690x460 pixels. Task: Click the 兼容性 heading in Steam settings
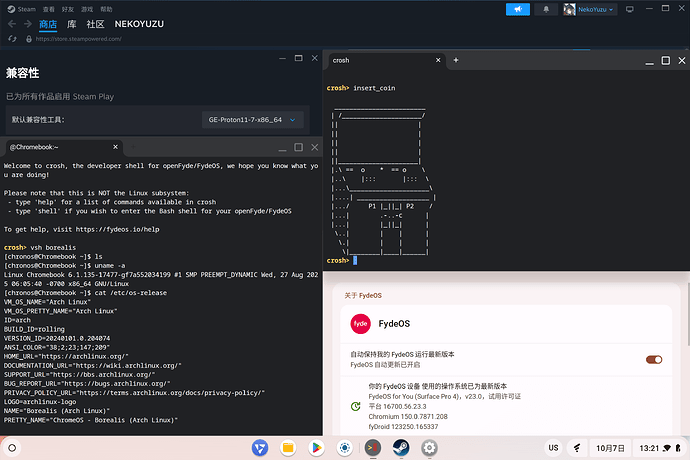[x=22, y=73]
